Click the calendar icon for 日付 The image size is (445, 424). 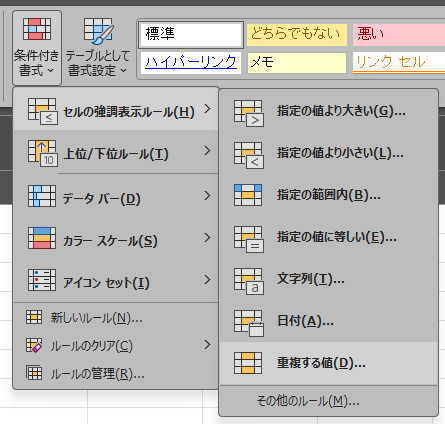tap(249, 324)
